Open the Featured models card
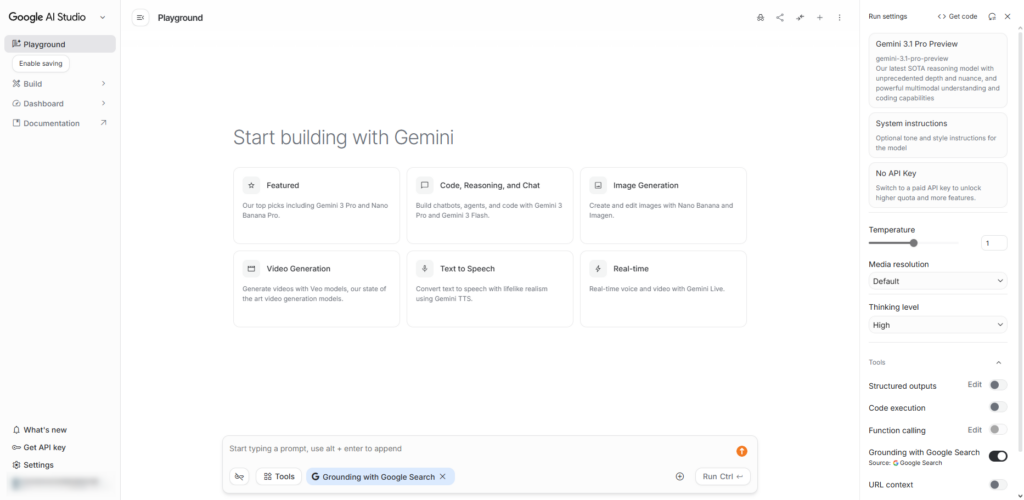The height and width of the screenshot is (500, 1024). point(316,206)
